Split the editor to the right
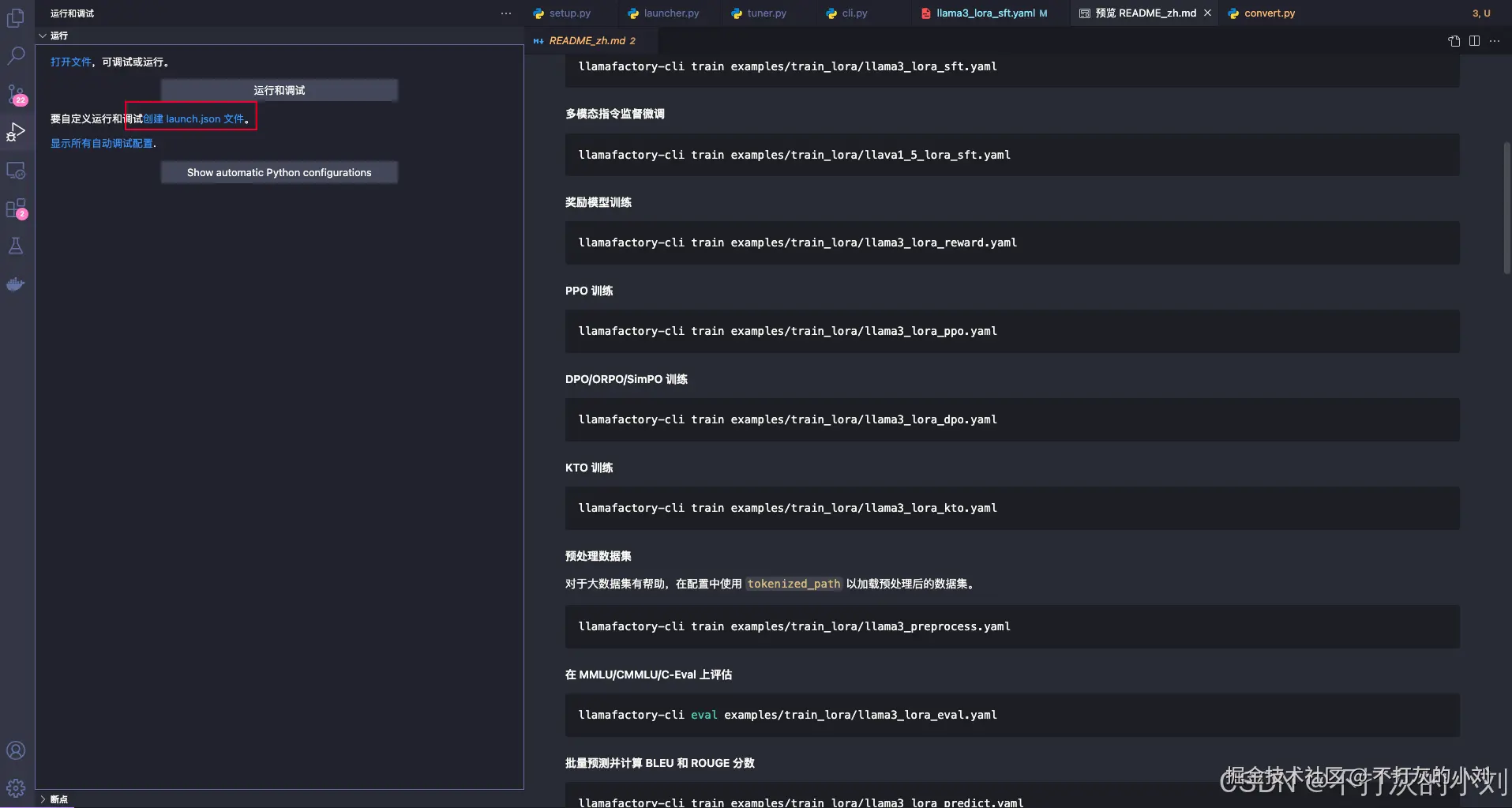The width and height of the screenshot is (1512, 808). [x=1474, y=41]
